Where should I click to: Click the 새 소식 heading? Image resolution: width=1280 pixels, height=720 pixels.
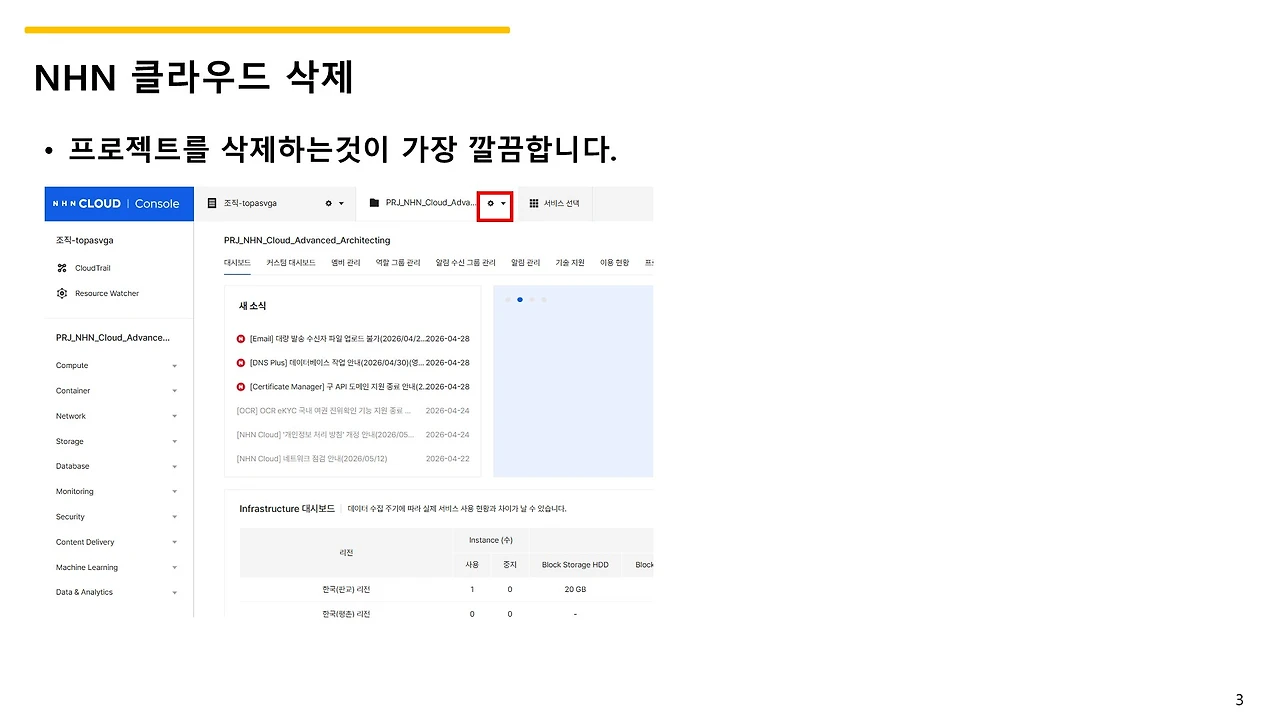(253, 306)
